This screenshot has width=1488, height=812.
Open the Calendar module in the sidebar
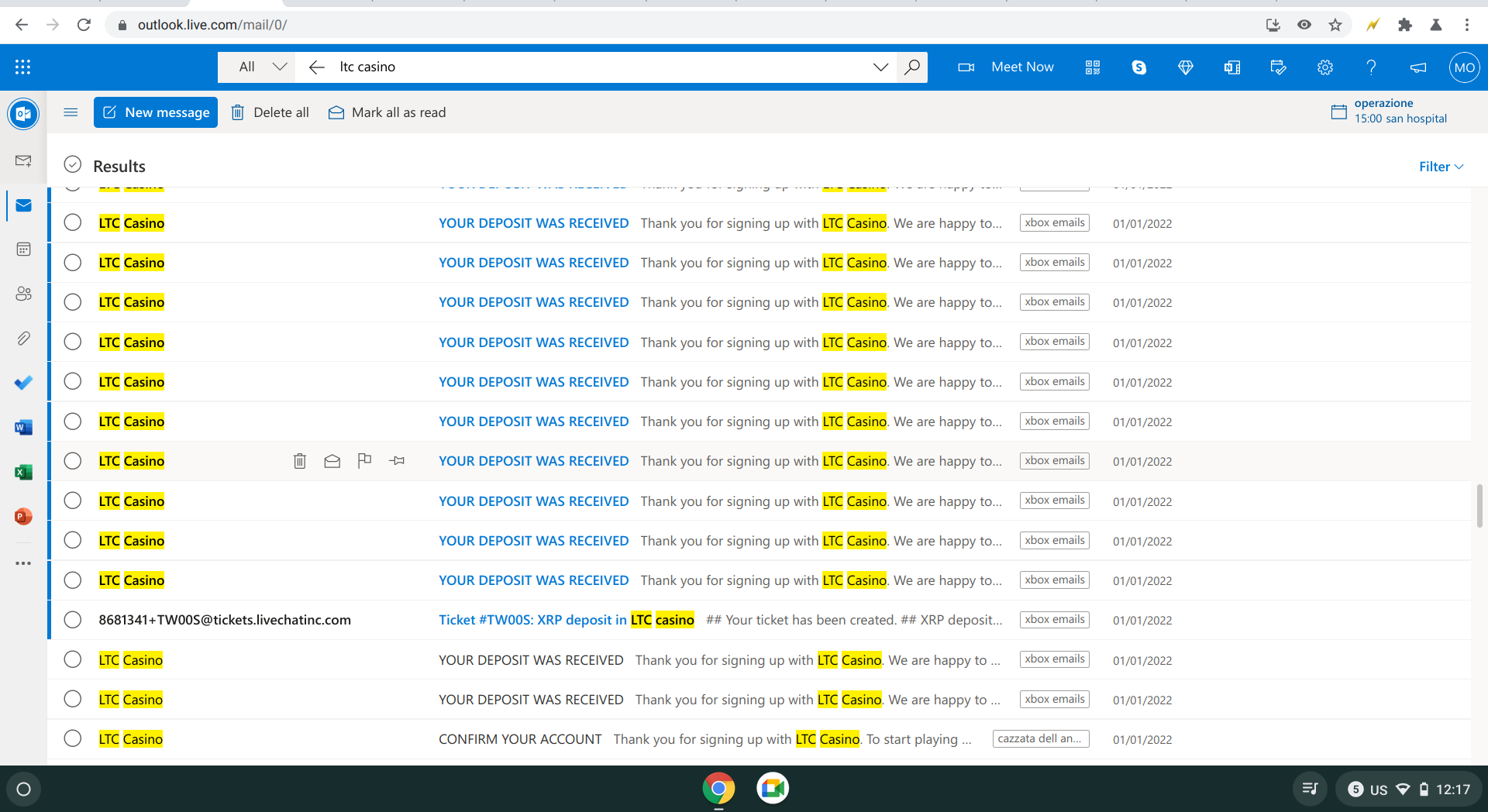(x=23, y=249)
